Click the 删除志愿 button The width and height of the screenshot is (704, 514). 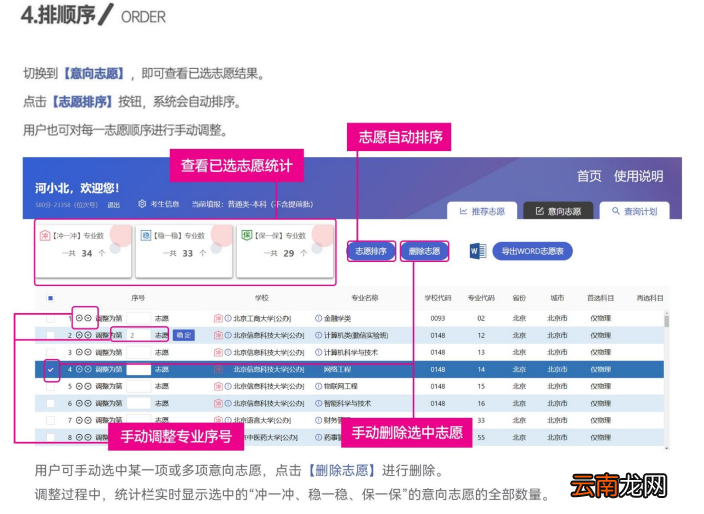tap(424, 251)
